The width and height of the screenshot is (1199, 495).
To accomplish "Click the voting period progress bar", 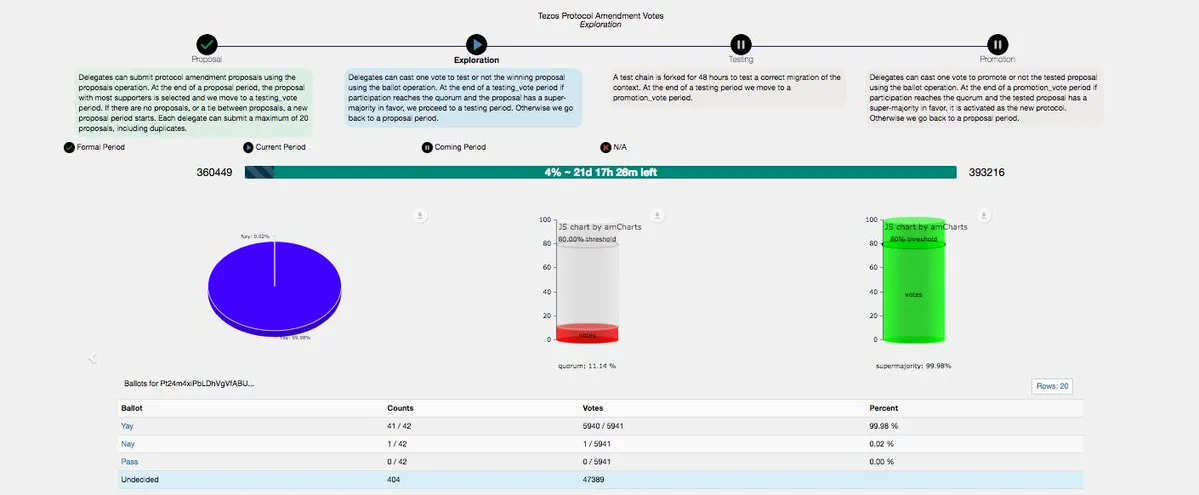I will [x=600, y=172].
